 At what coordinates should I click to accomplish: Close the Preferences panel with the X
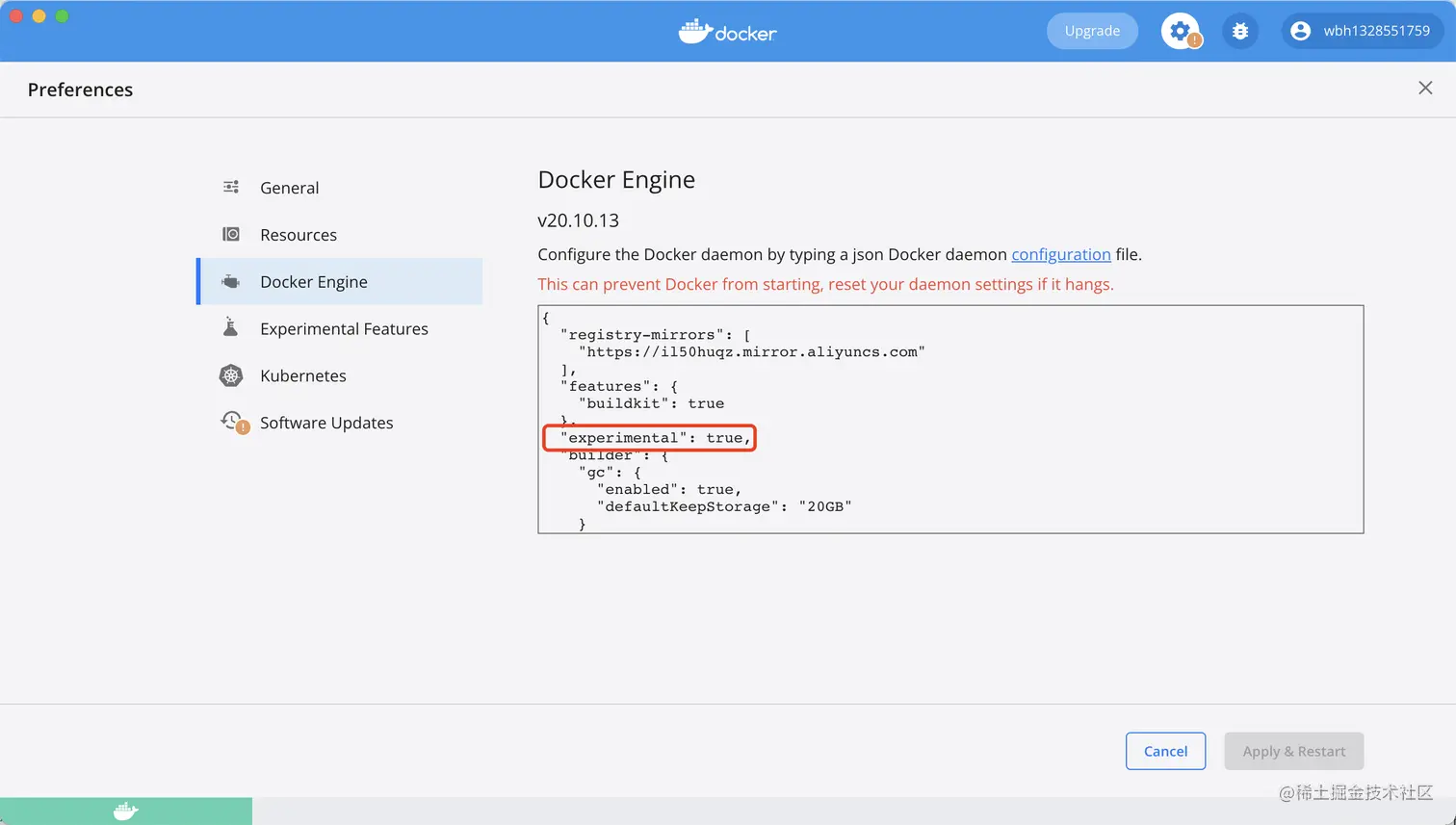point(1425,89)
